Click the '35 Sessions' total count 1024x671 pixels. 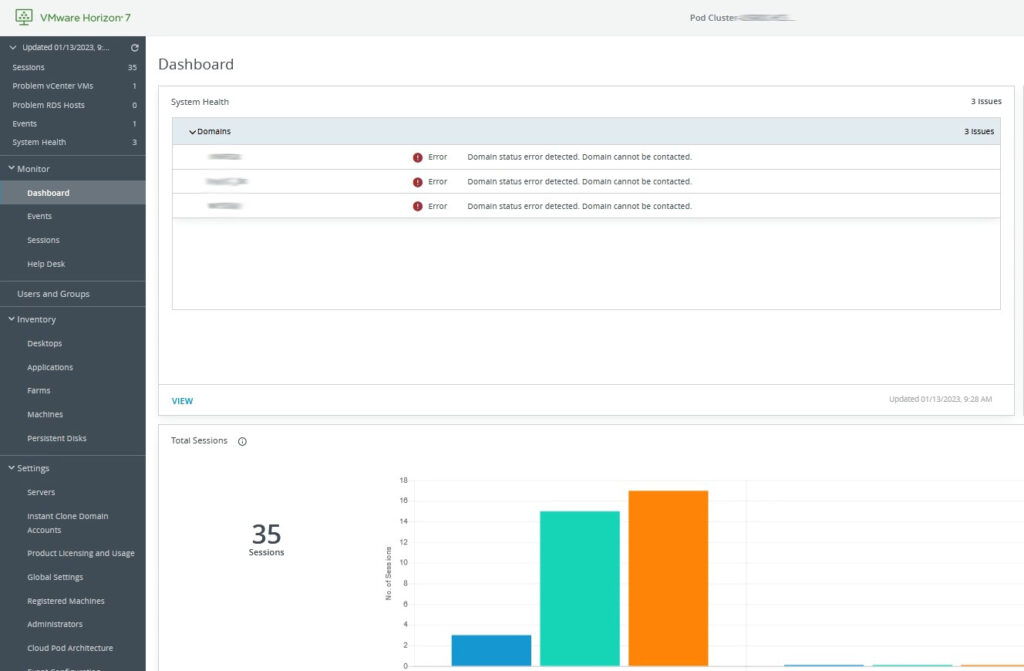[x=266, y=540]
